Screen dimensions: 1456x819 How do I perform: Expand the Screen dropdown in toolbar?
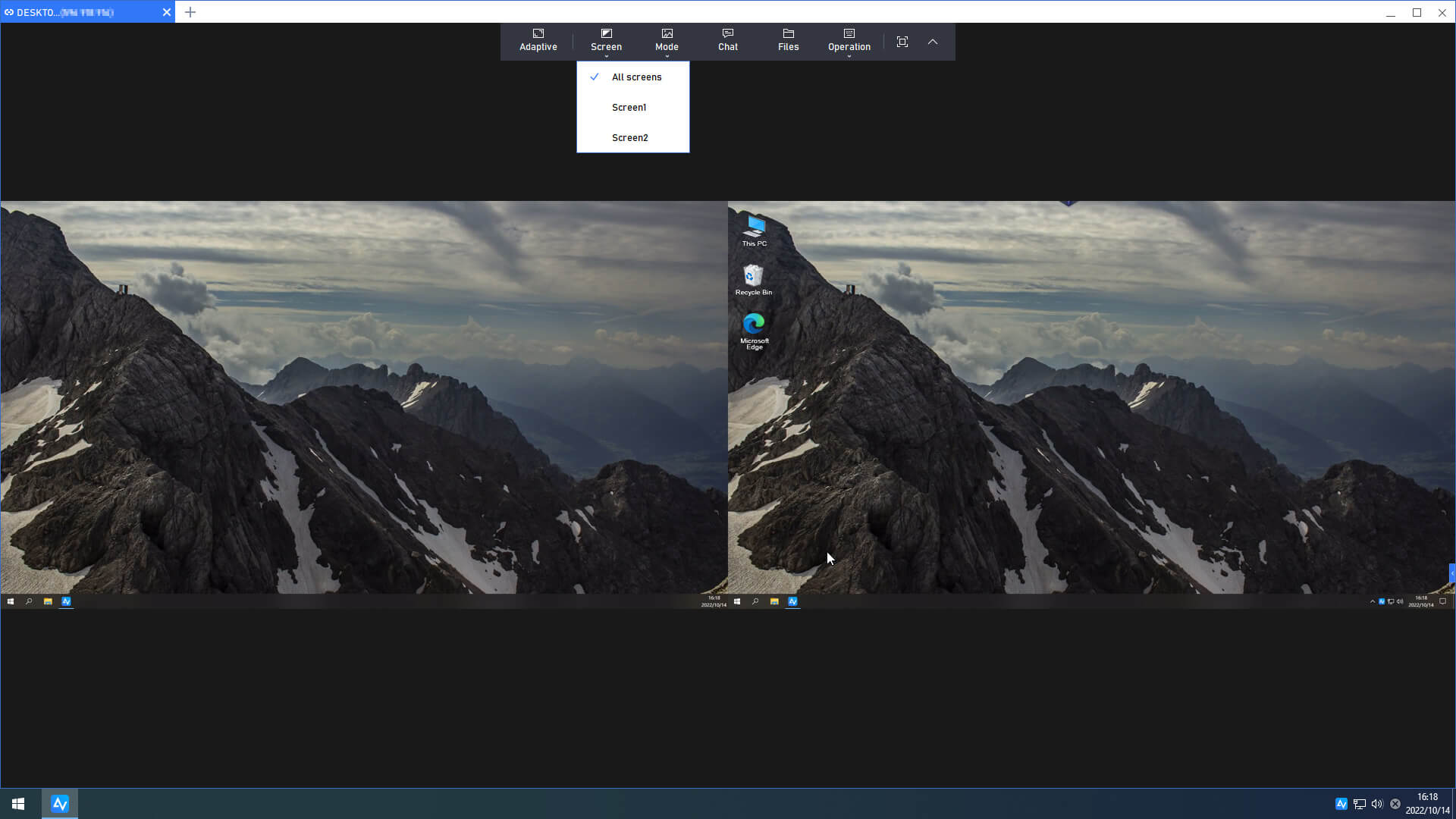[x=606, y=40]
